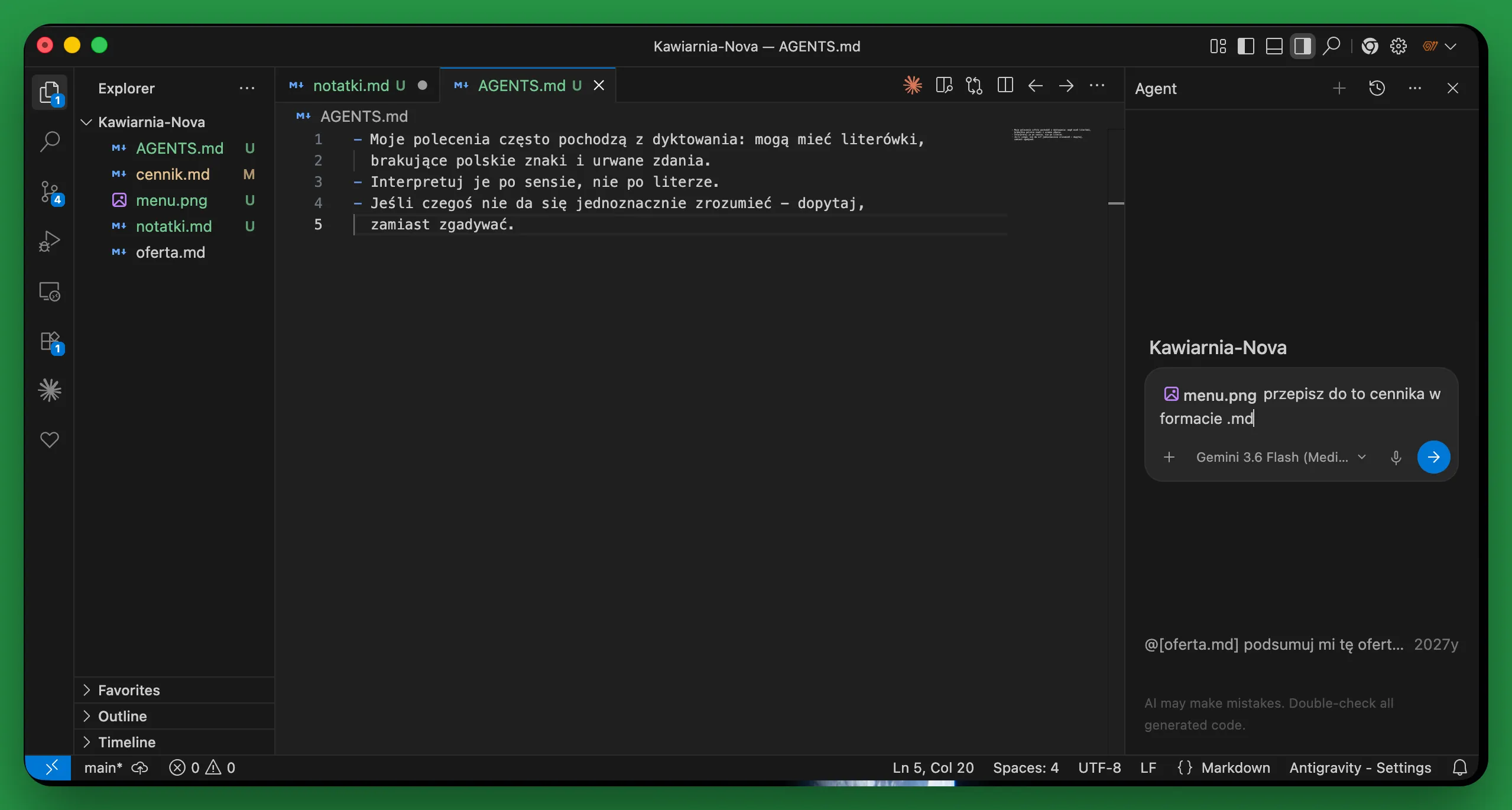Click the cloud publish sync icon beside main*
1512x810 pixels.
click(139, 767)
